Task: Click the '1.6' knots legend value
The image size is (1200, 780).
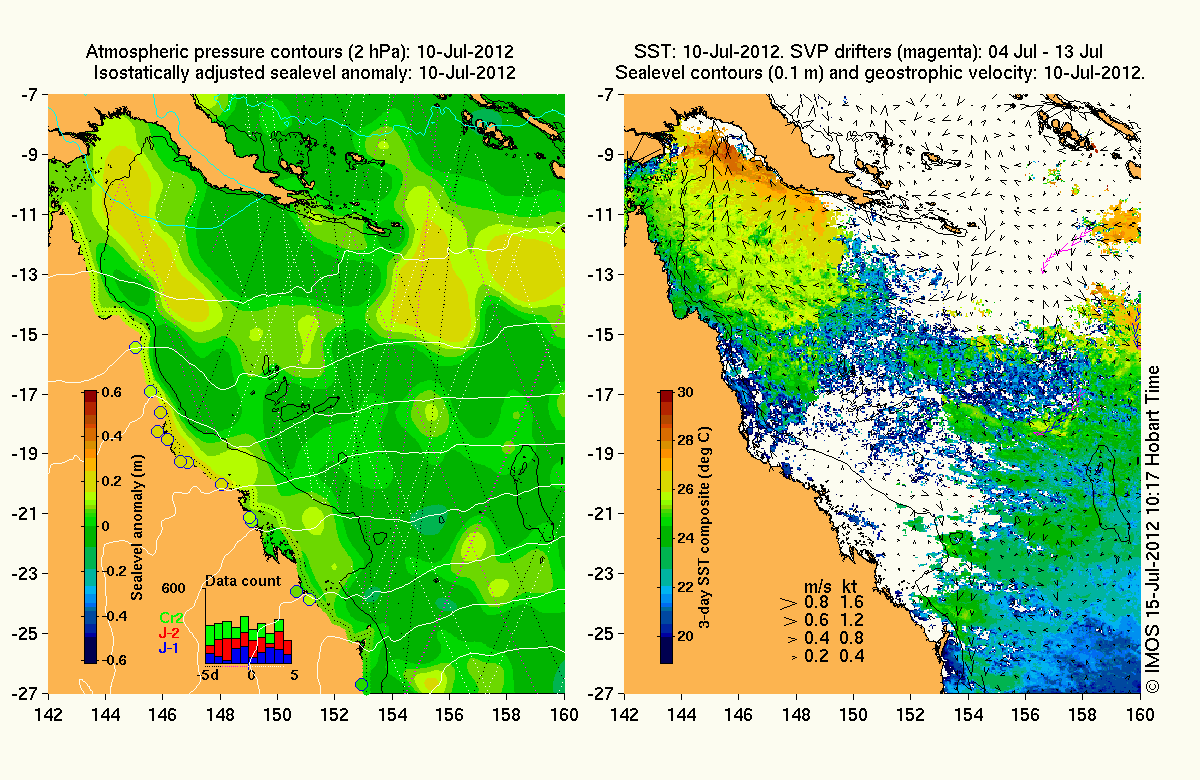Action: tap(851, 603)
